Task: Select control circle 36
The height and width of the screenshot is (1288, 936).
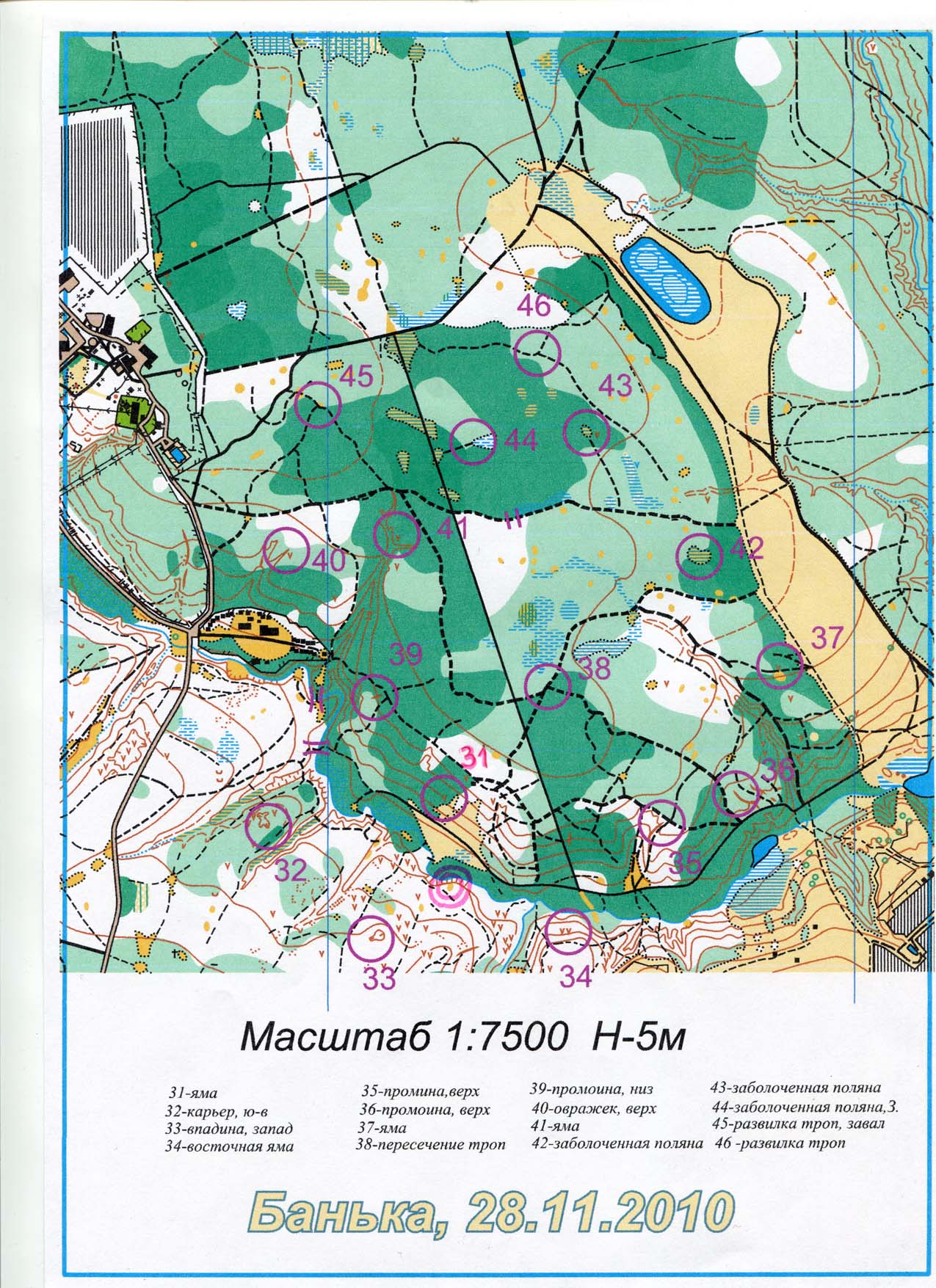Action: point(736,793)
